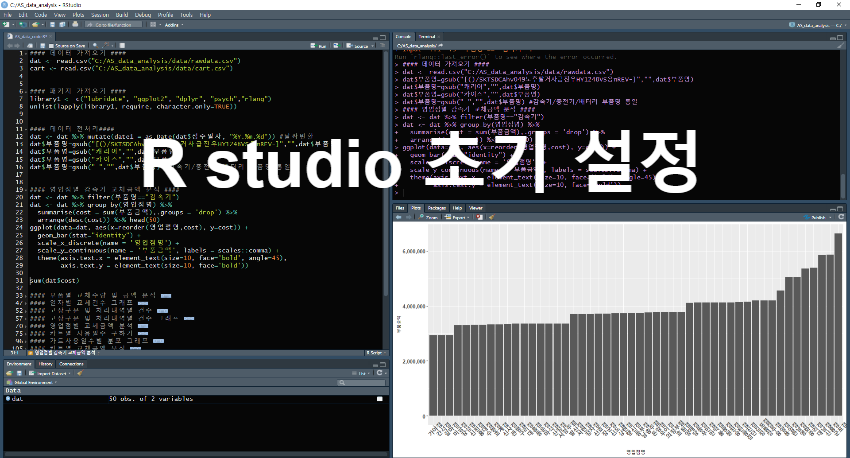Click the refresh Environment icon
850x458 pixels.
click(x=380, y=373)
